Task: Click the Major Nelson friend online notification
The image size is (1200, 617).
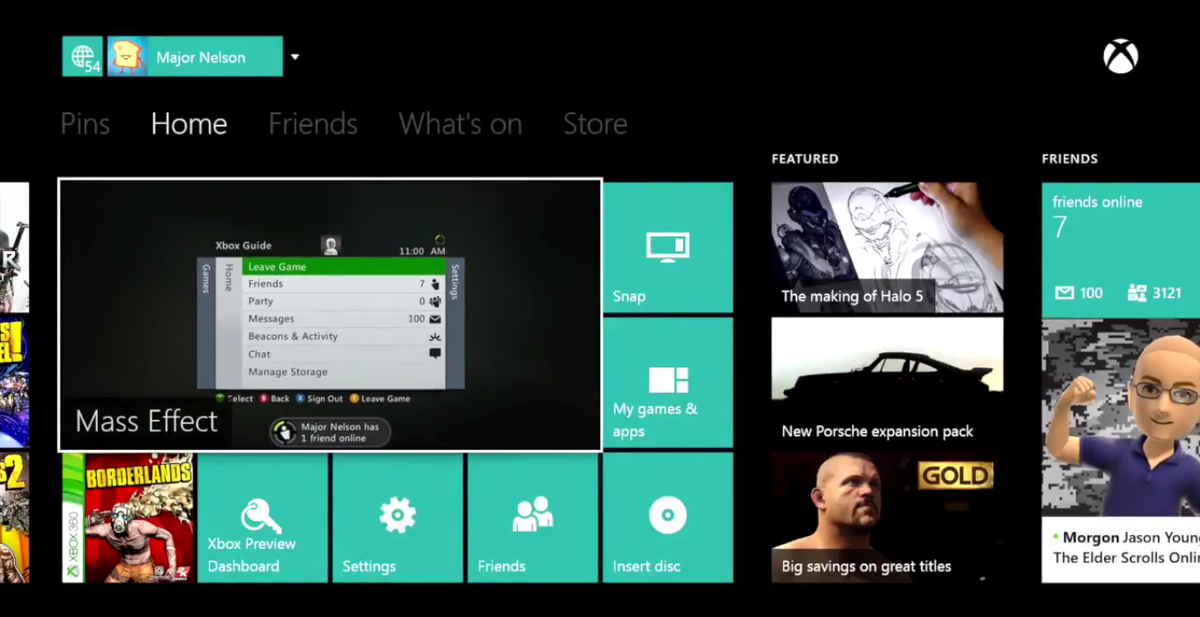Action: (x=330, y=432)
